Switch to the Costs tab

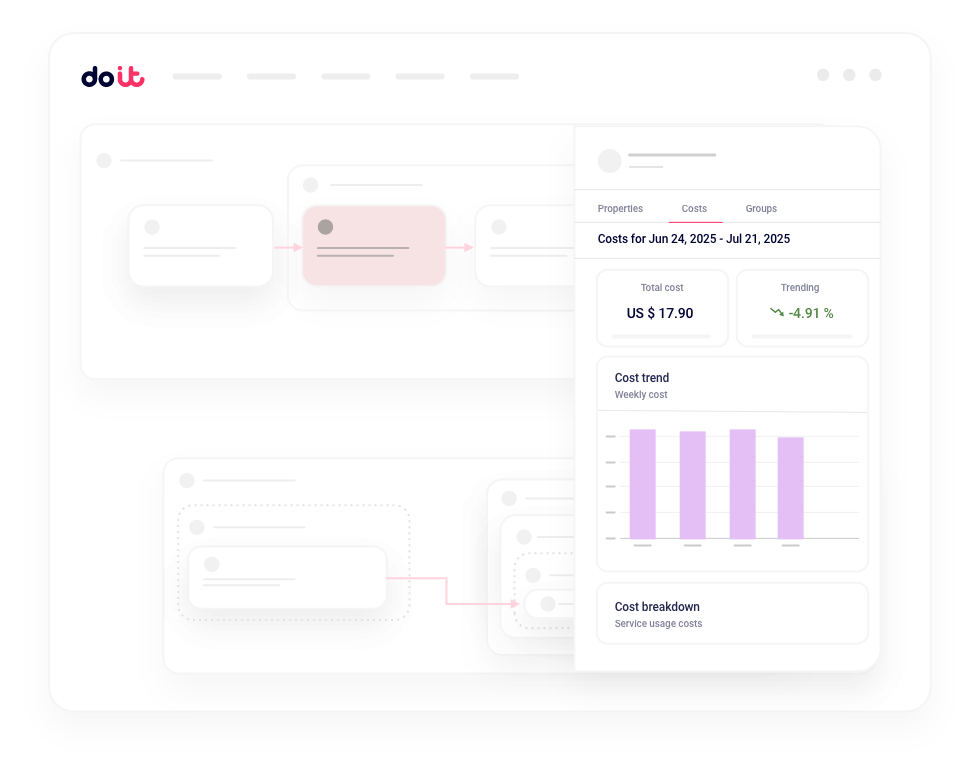694,209
